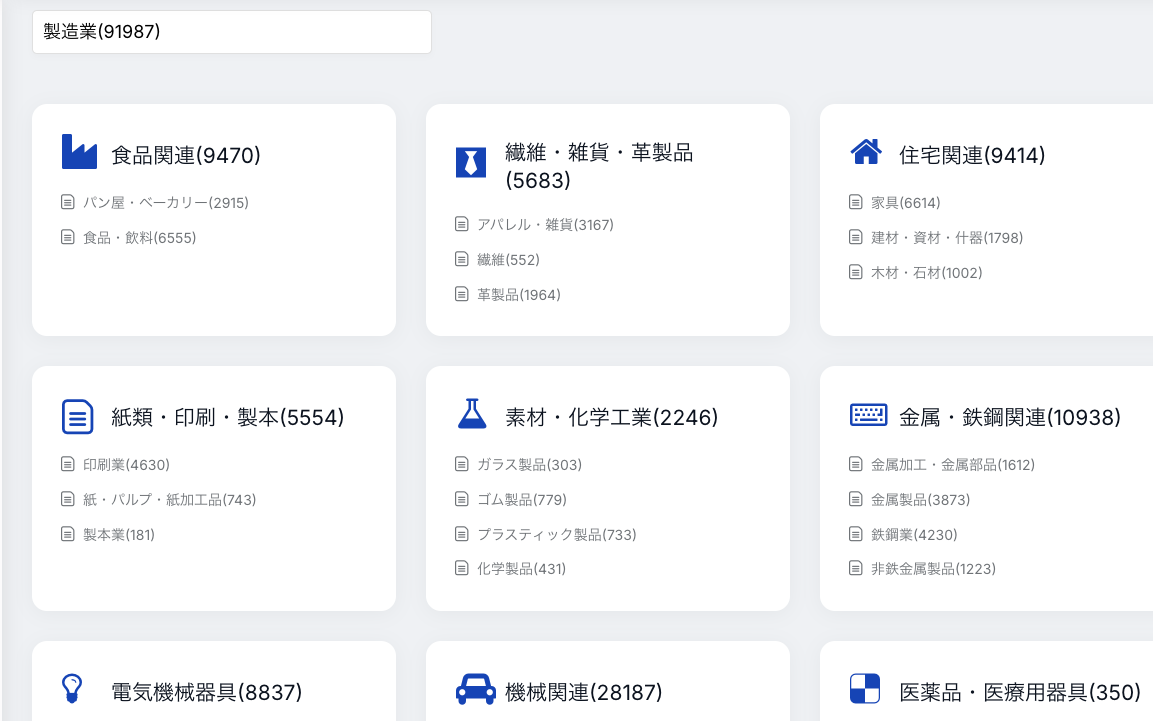
Task: Click the house icon beside 住宅関連
Action: pyautogui.click(x=865, y=152)
